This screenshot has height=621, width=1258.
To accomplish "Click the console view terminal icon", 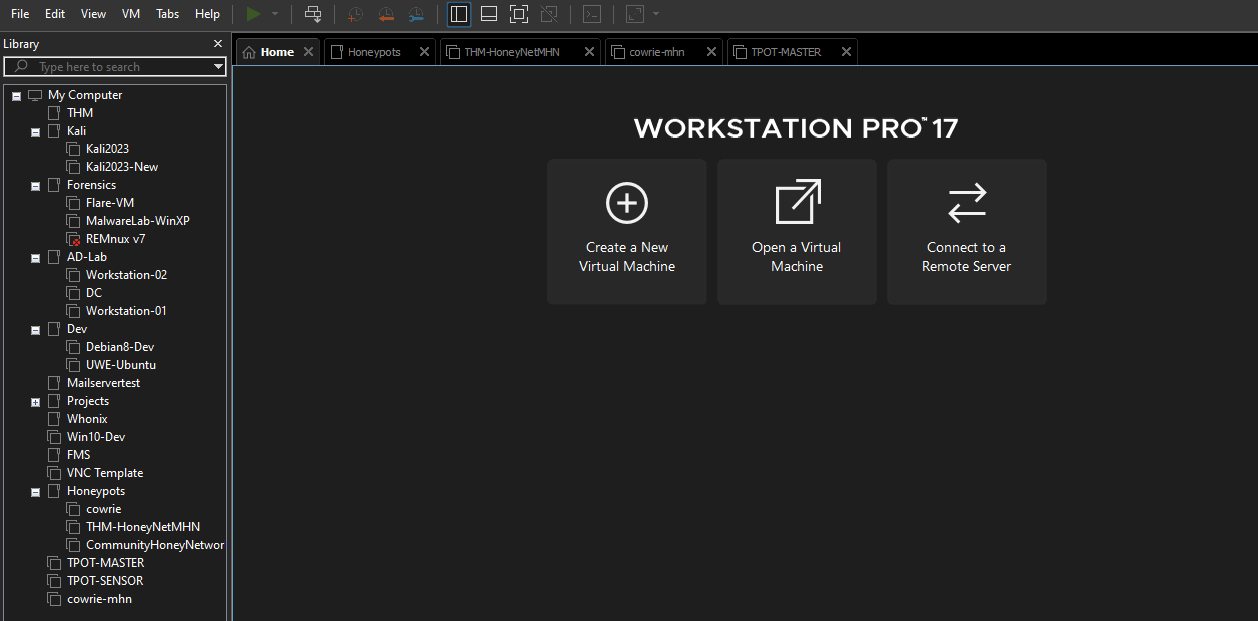I will (592, 14).
